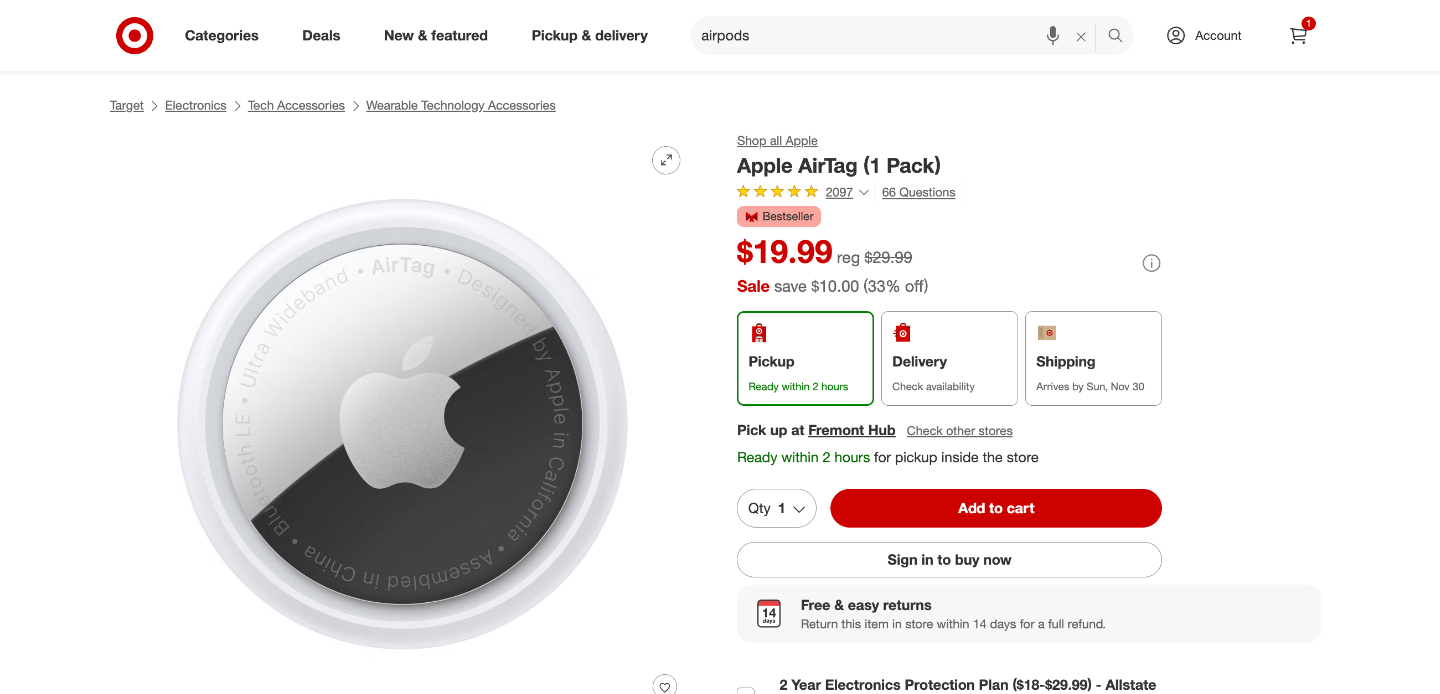
Task: Open the Qty quantity dropdown
Action: [777, 508]
